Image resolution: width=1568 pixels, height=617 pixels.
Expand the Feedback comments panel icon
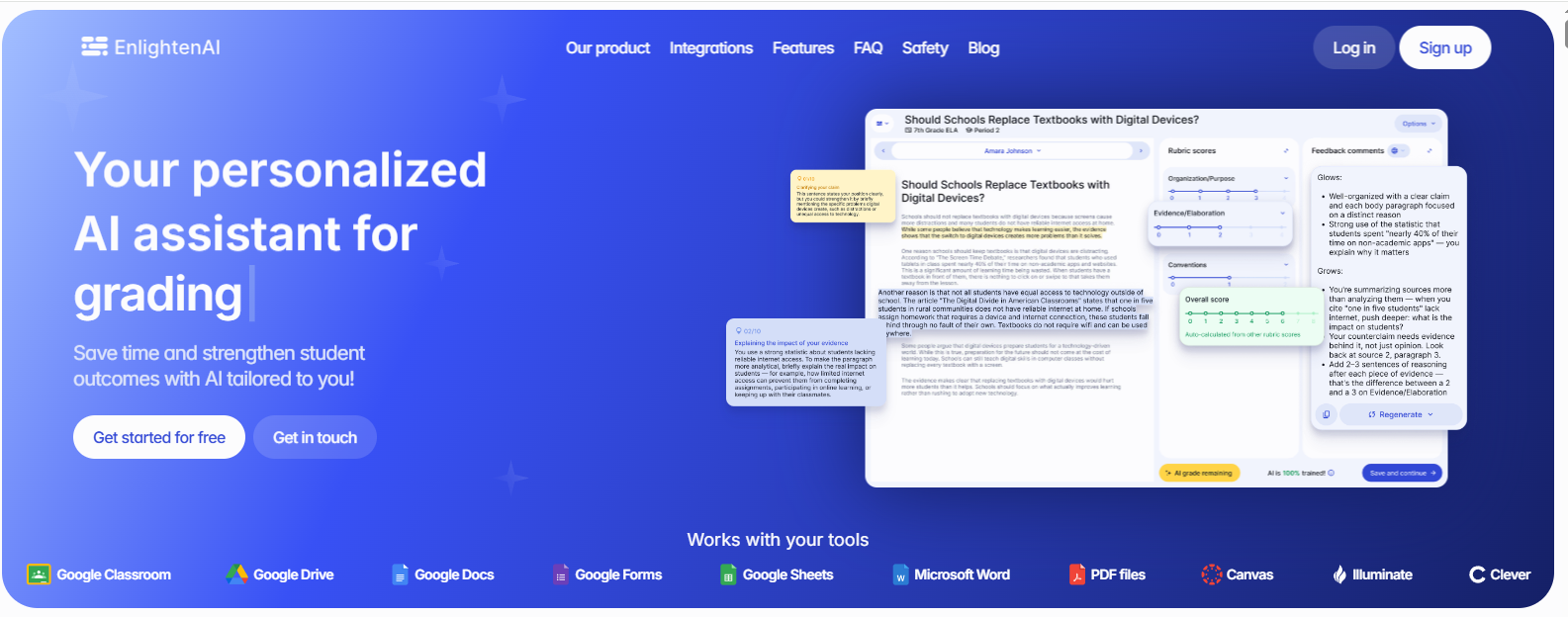click(1430, 151)
